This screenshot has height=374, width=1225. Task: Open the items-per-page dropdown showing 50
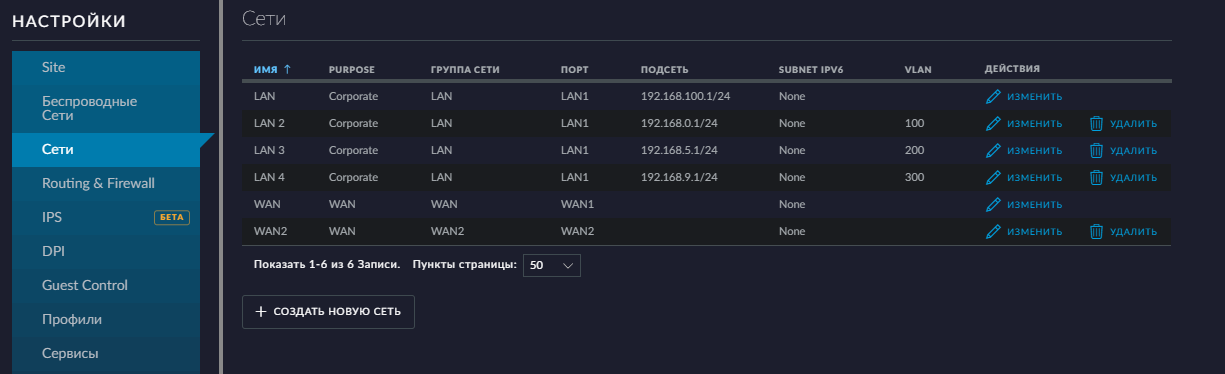pos(552,266)
